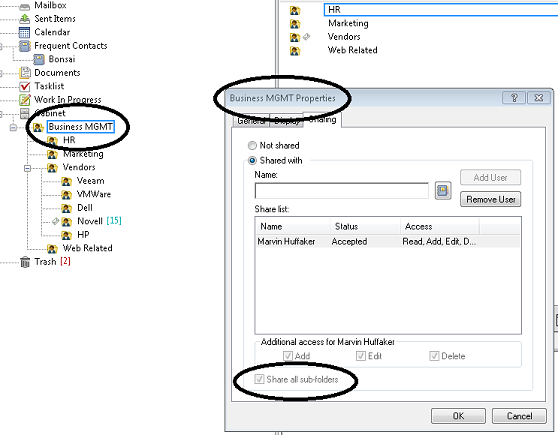
Task: Click the Tasklist checkmark icon
Action: click(x=25, y=86)
